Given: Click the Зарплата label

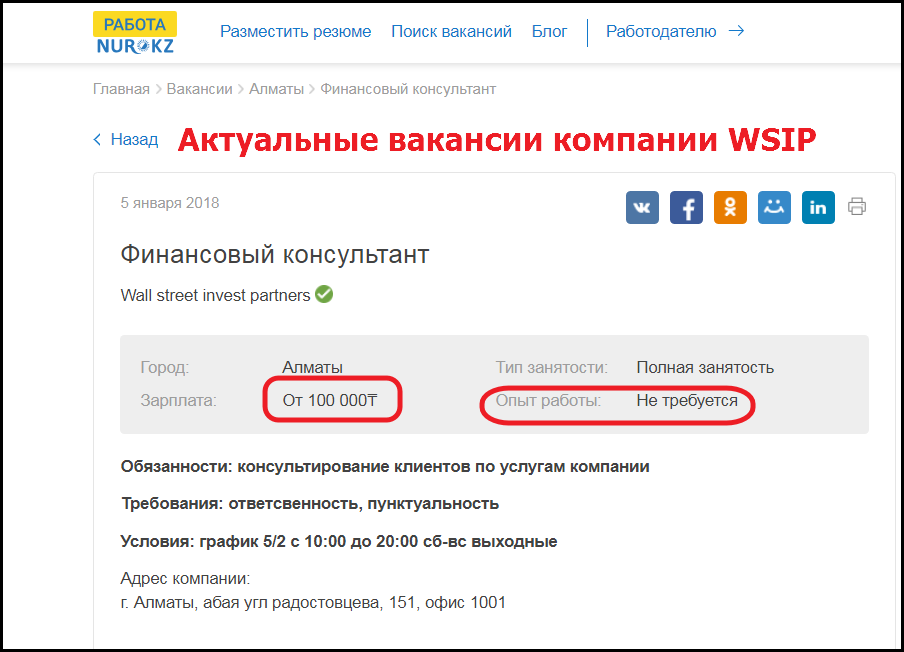Looking at the screenshot, I should (178, 400).
